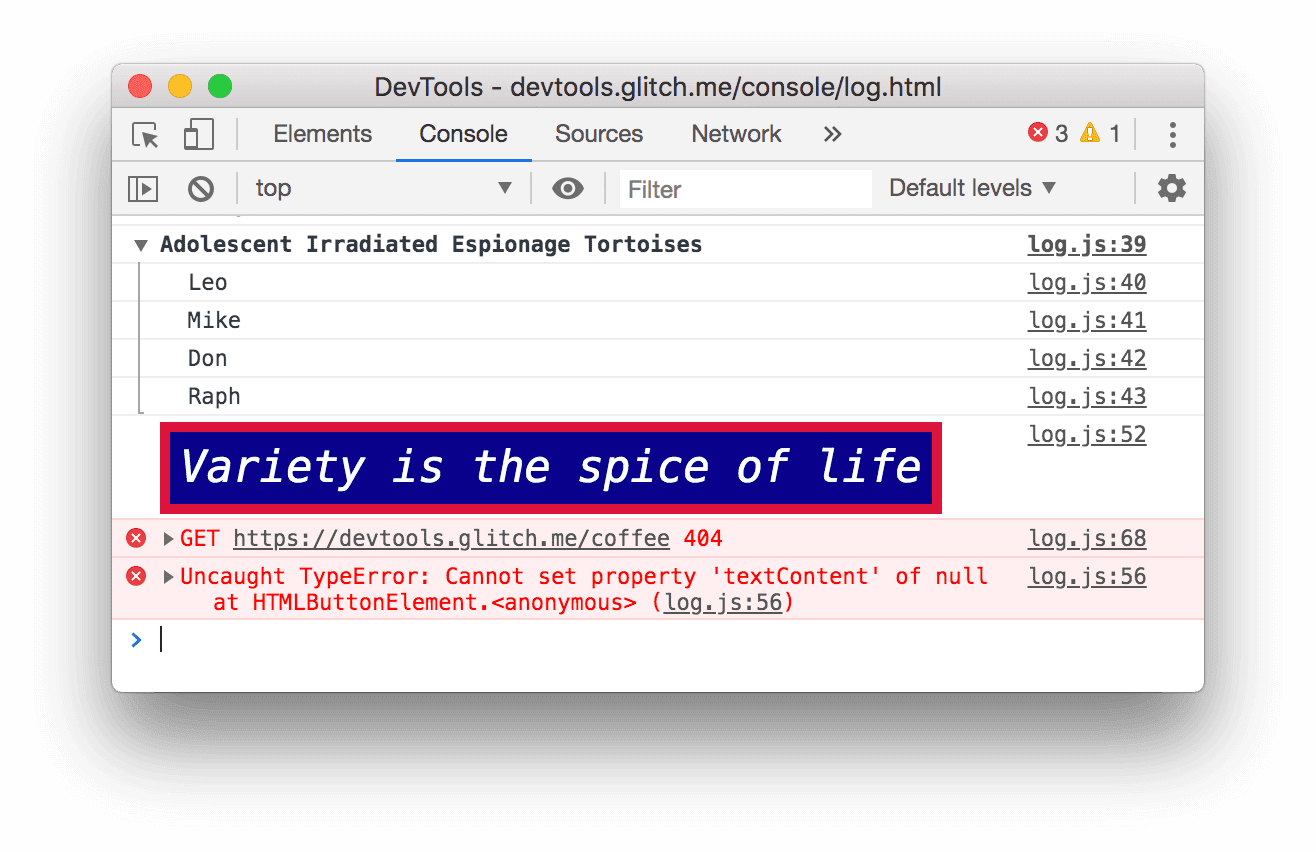
Task: Toggle the console sidebar panel icon
Action: [x=143, y=188]
